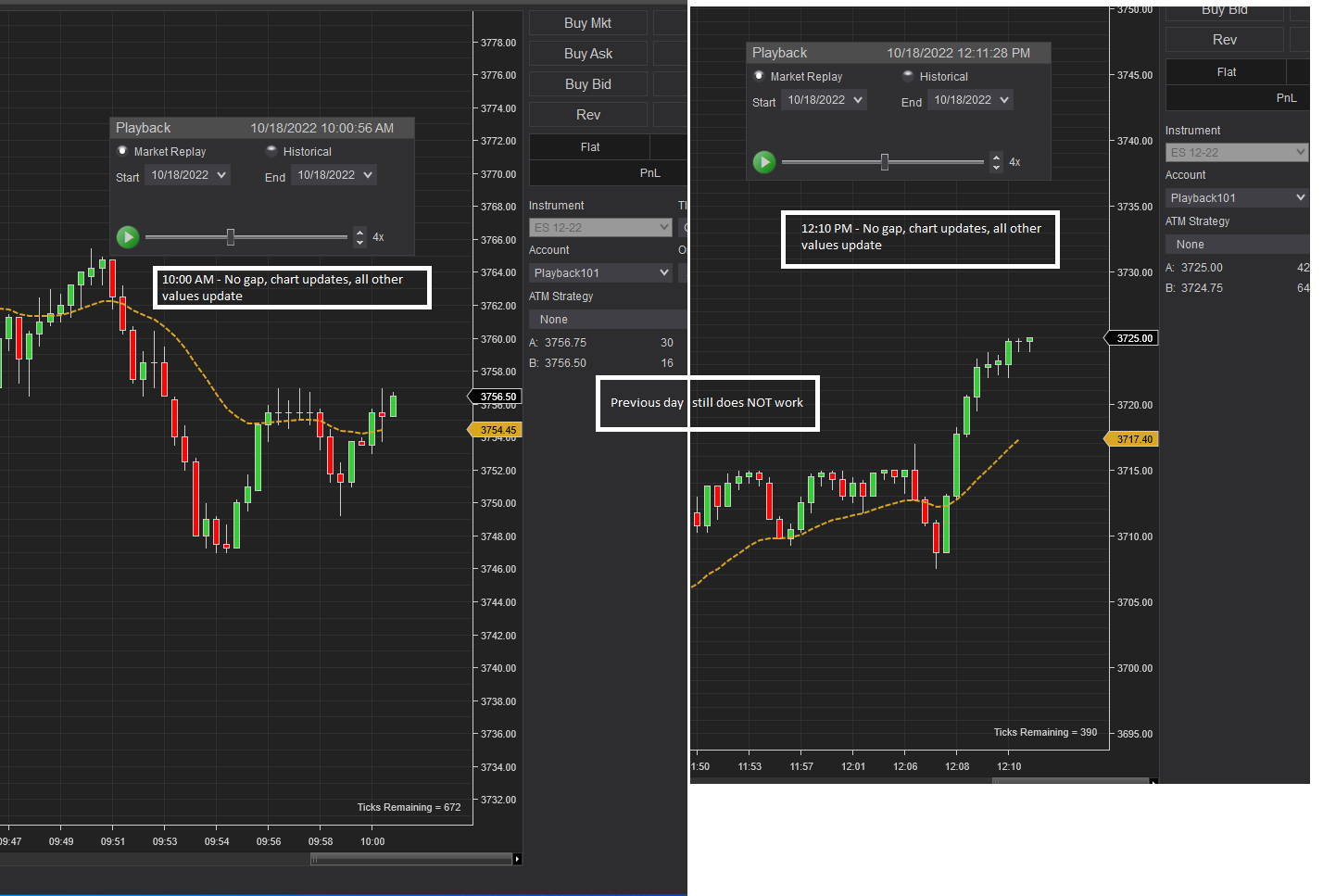This screenshot has width=1323, height=896.
Task: Click speed slider handle in 12:11:28 PM Playback panel
Action: pos(885,162)
